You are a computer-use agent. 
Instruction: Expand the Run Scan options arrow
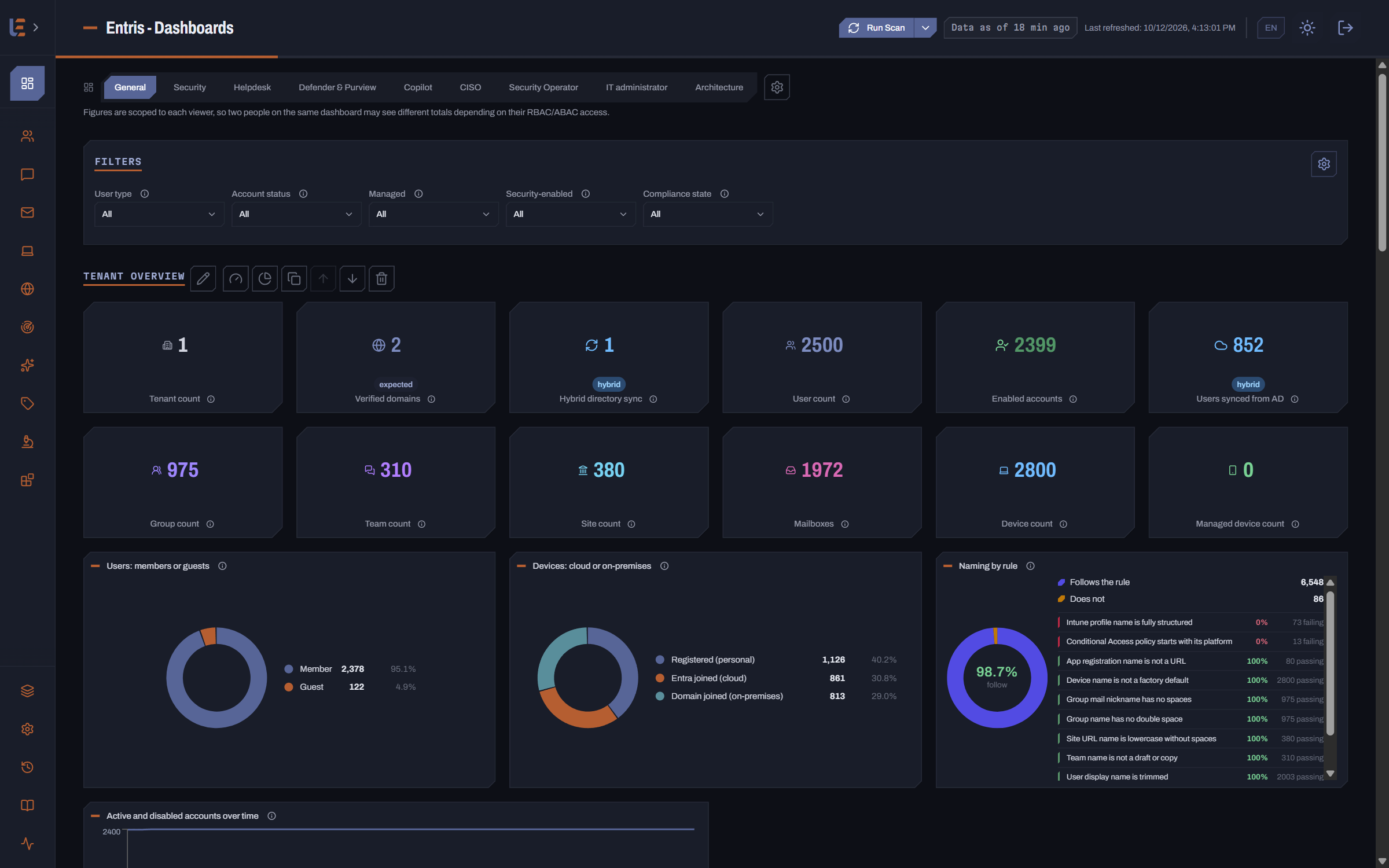pos(925,28)
